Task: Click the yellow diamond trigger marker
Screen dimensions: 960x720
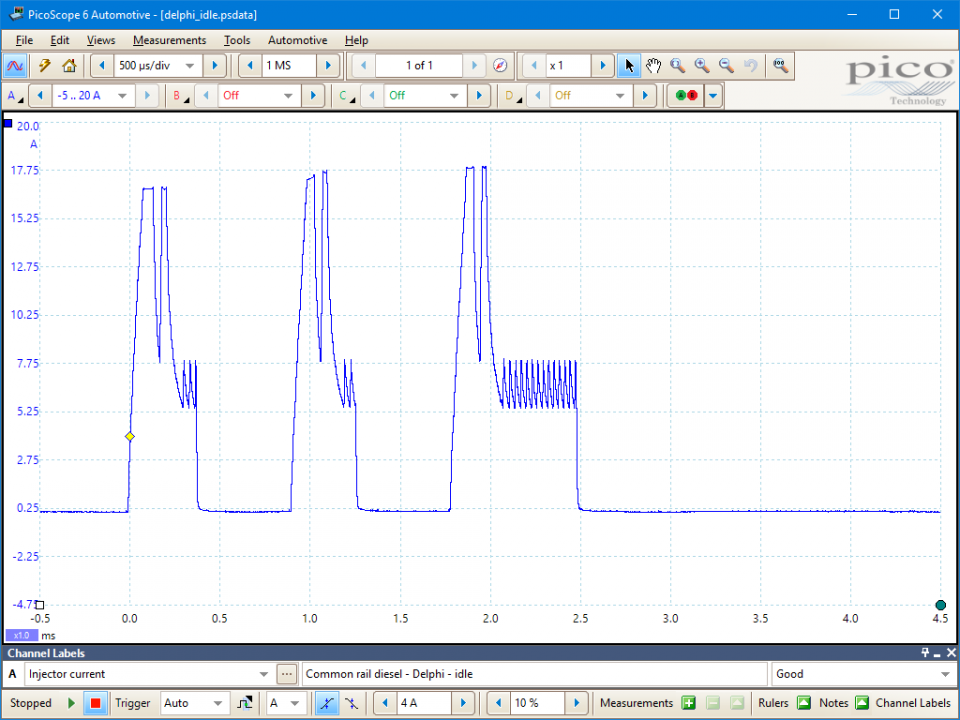Action: [130, 437]
